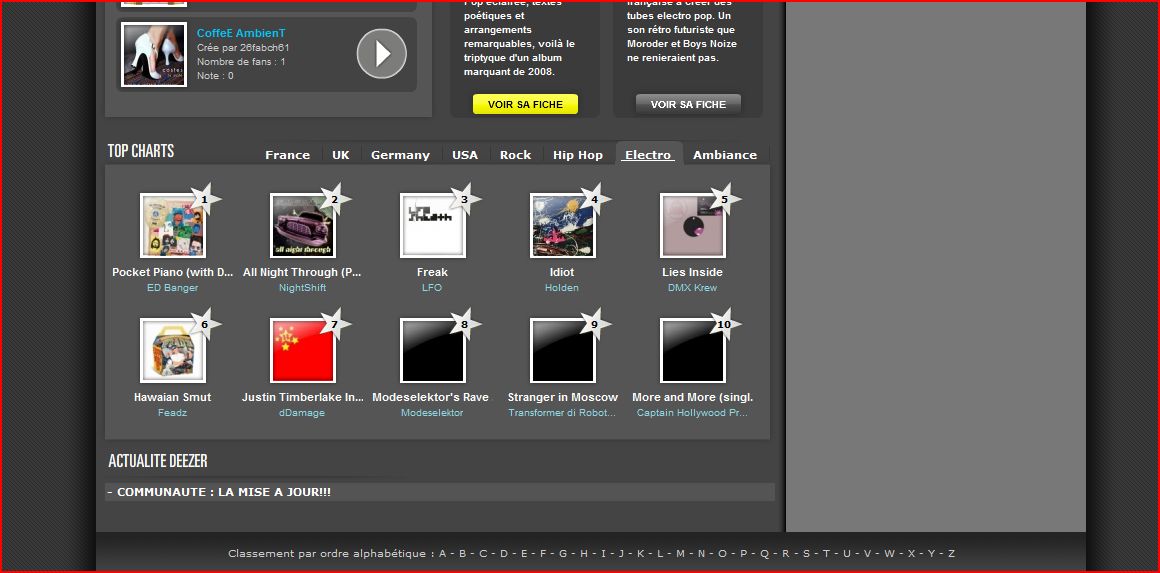
Task: Switch to the Hip Hop chart tab
Action: coord(578,155)
